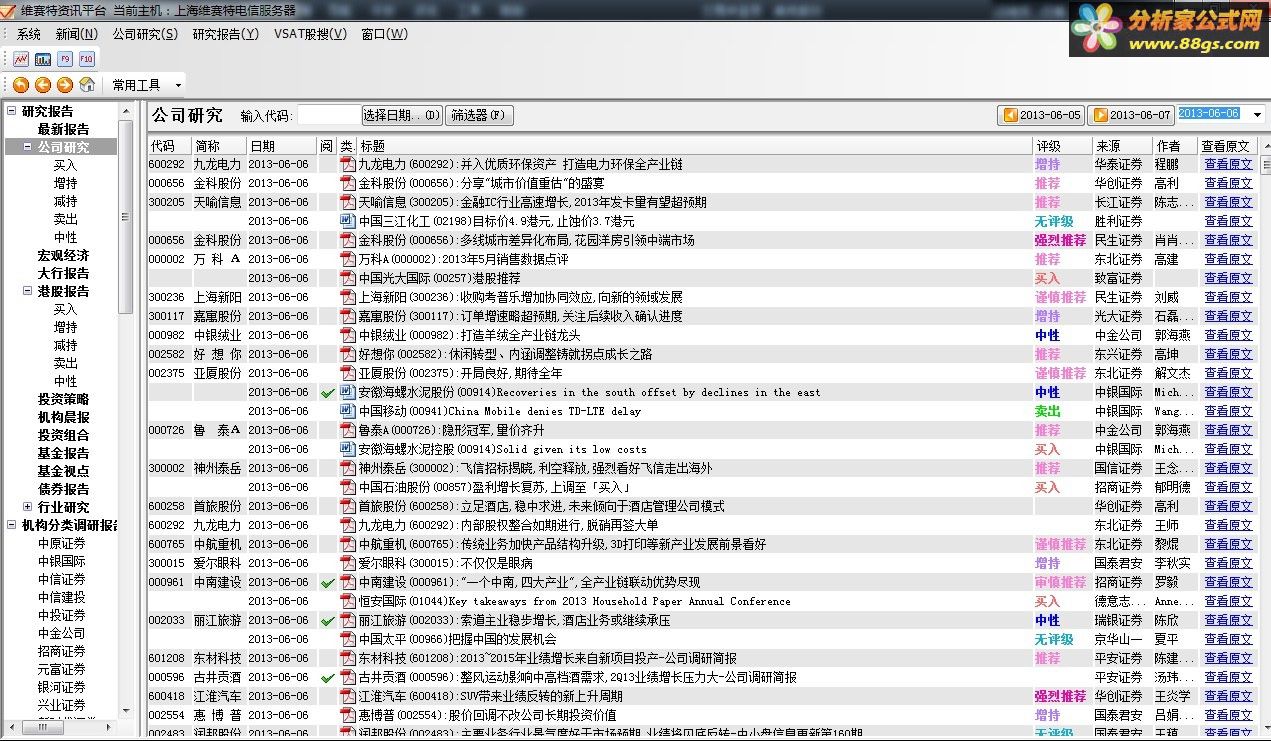Screen dimensions: 1271x741
Task: Open document icon for 安徽海螺水泥 Recoveries report
Action: pyautogui.click(x=348, y=392)
